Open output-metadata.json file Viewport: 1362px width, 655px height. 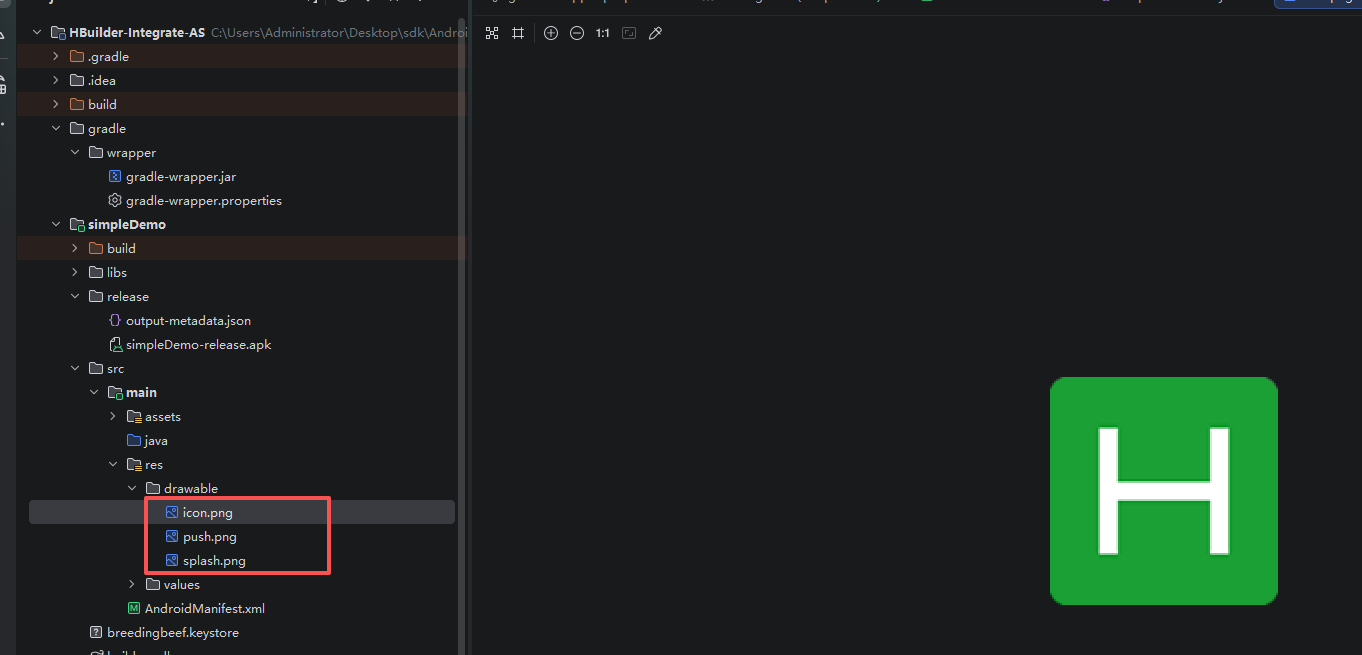tap(188, 321)
